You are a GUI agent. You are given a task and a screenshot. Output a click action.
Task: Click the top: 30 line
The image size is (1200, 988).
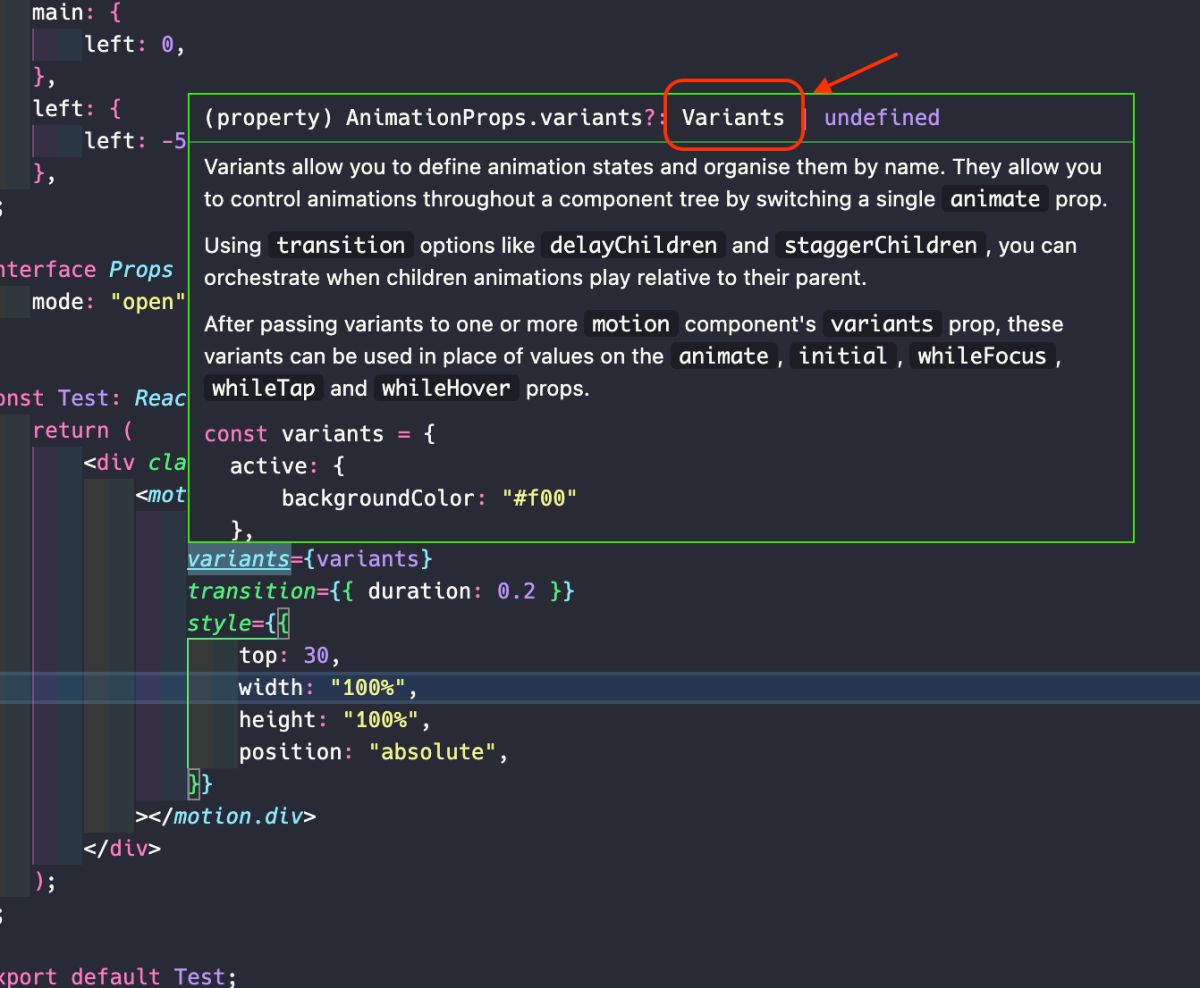[290, 656]
